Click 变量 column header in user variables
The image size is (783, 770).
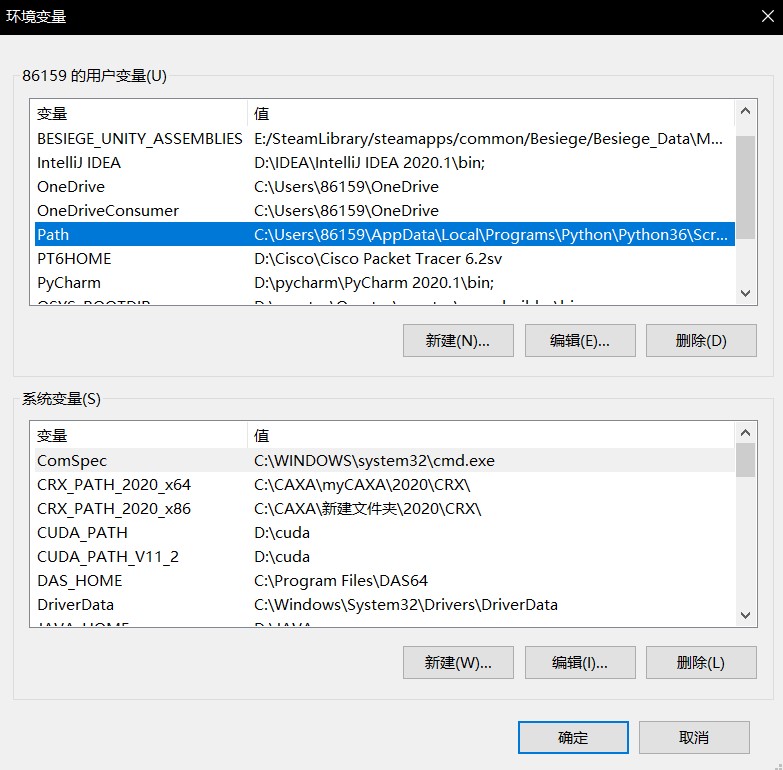point(140,113)
